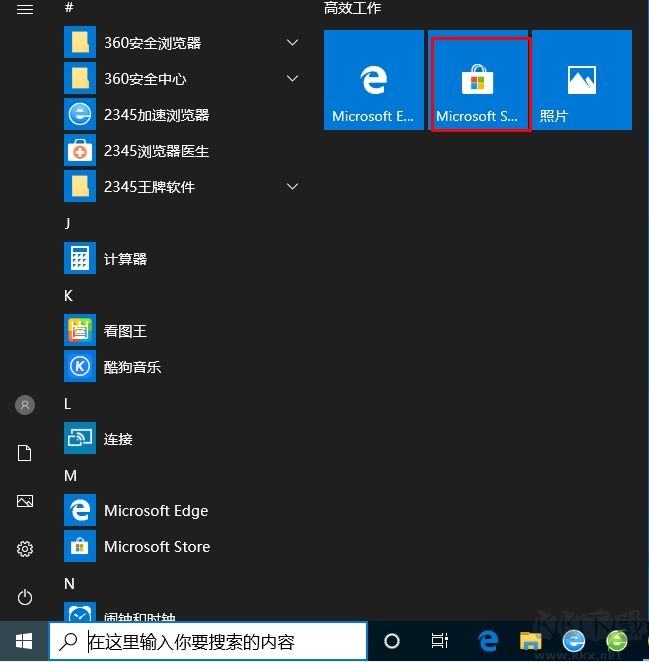Launch Microsoft Edge from app list icon

80,510
